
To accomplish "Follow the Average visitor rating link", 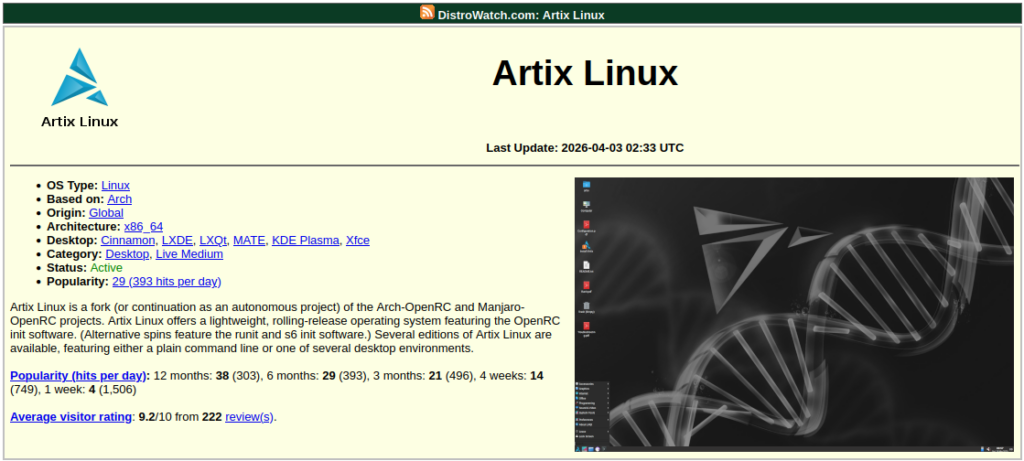I will point(71,416).
